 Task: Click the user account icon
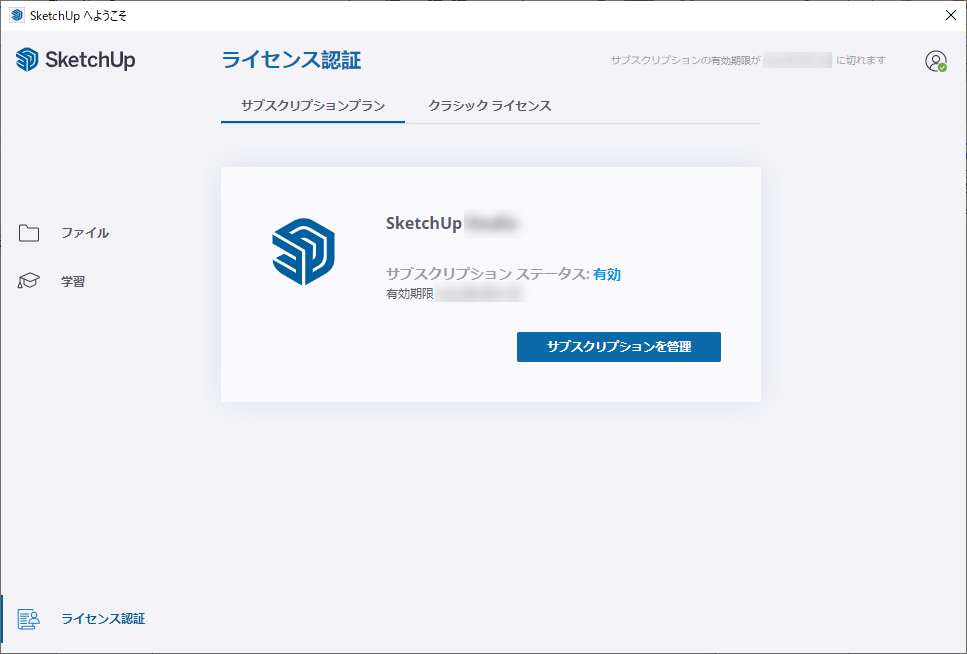(935, 61)
